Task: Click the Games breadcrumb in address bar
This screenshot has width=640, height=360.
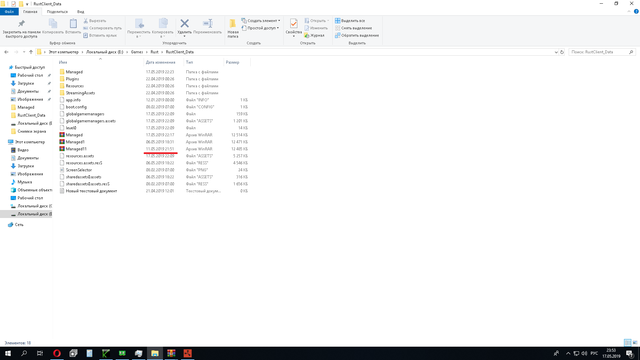Action: [137, 52]
